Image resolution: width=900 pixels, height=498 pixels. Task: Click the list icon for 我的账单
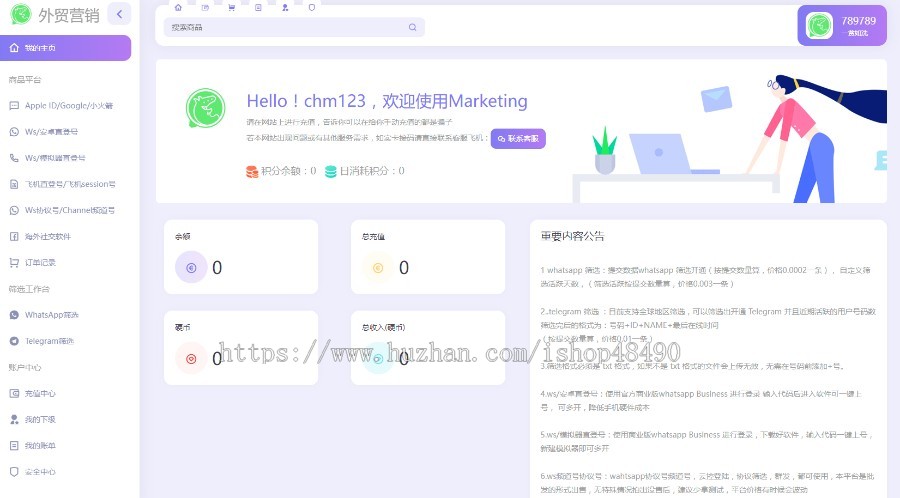[x=14, y=445]
